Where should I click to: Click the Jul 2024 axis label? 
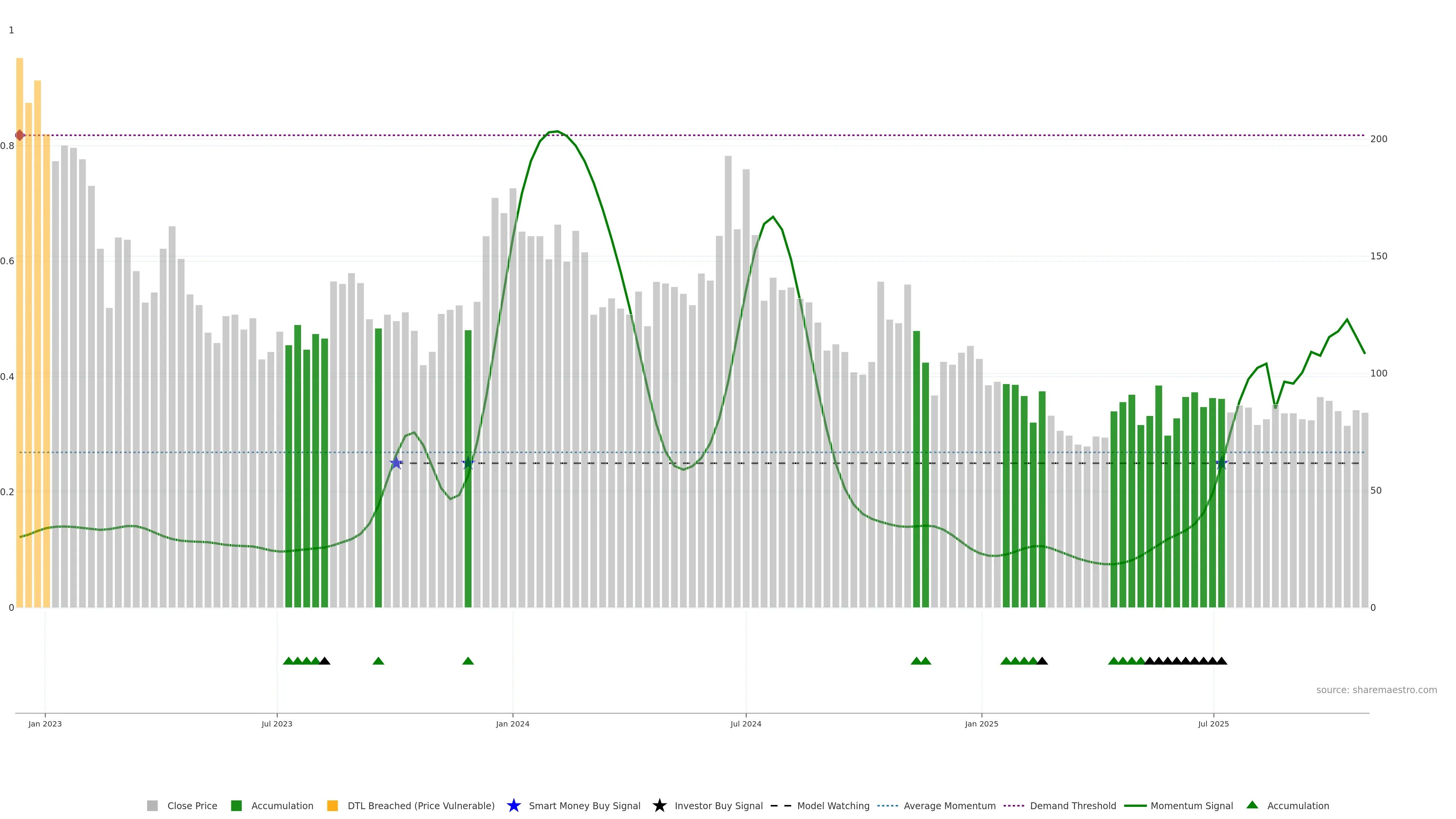coord(745,724)
